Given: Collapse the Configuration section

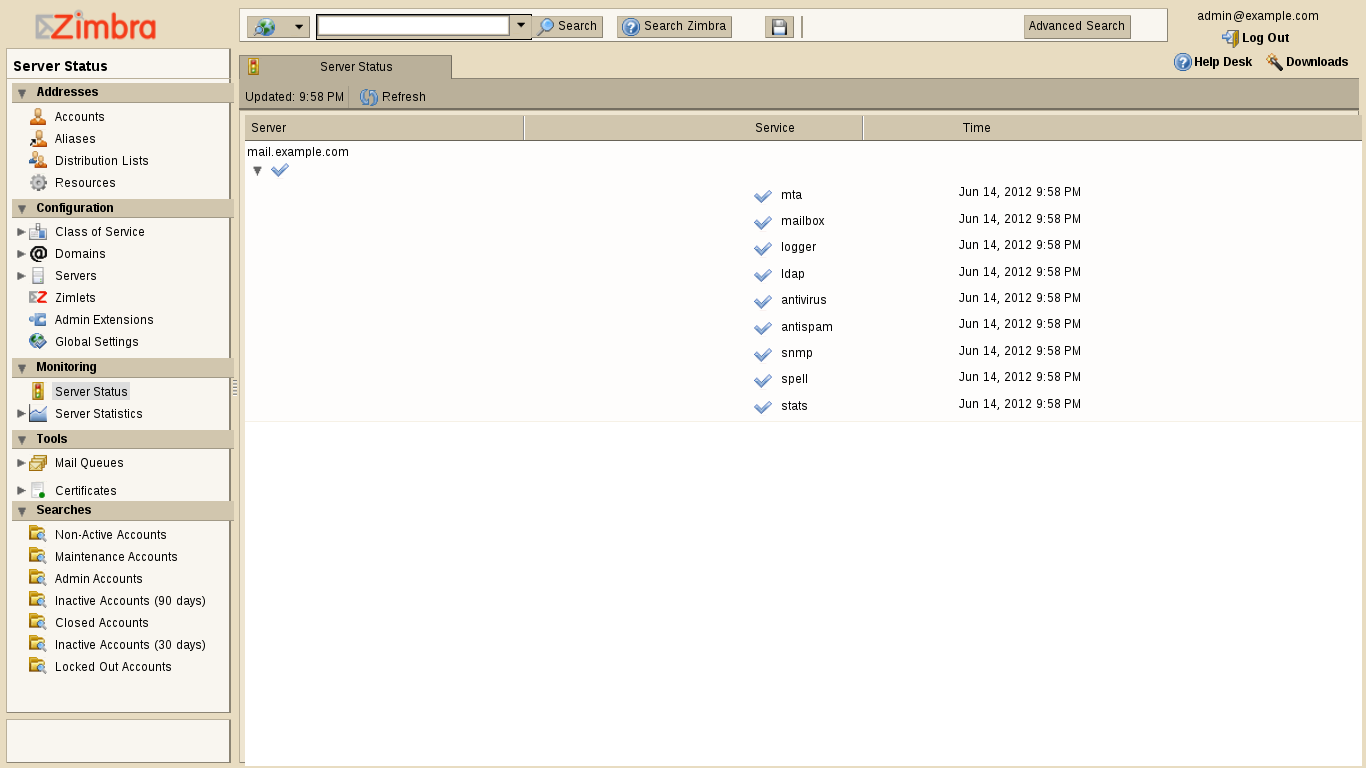Looking at the screenshot, I should coord(22,209).
